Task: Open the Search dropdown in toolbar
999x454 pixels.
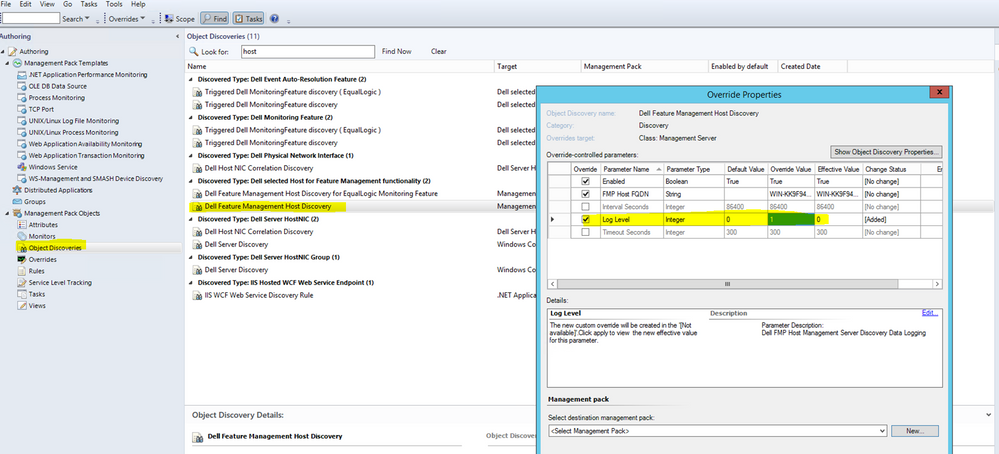Action: (x=76, y=19)
